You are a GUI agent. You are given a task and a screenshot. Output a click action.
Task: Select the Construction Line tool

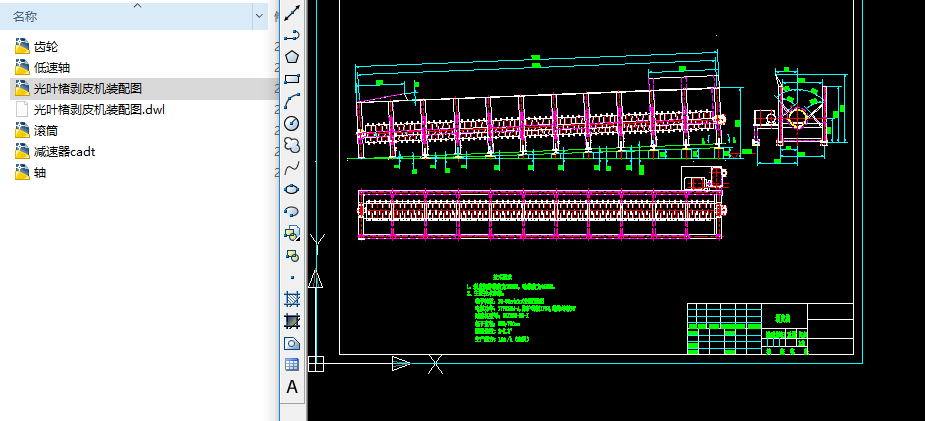pyautogui.click(x=292, y=12)
